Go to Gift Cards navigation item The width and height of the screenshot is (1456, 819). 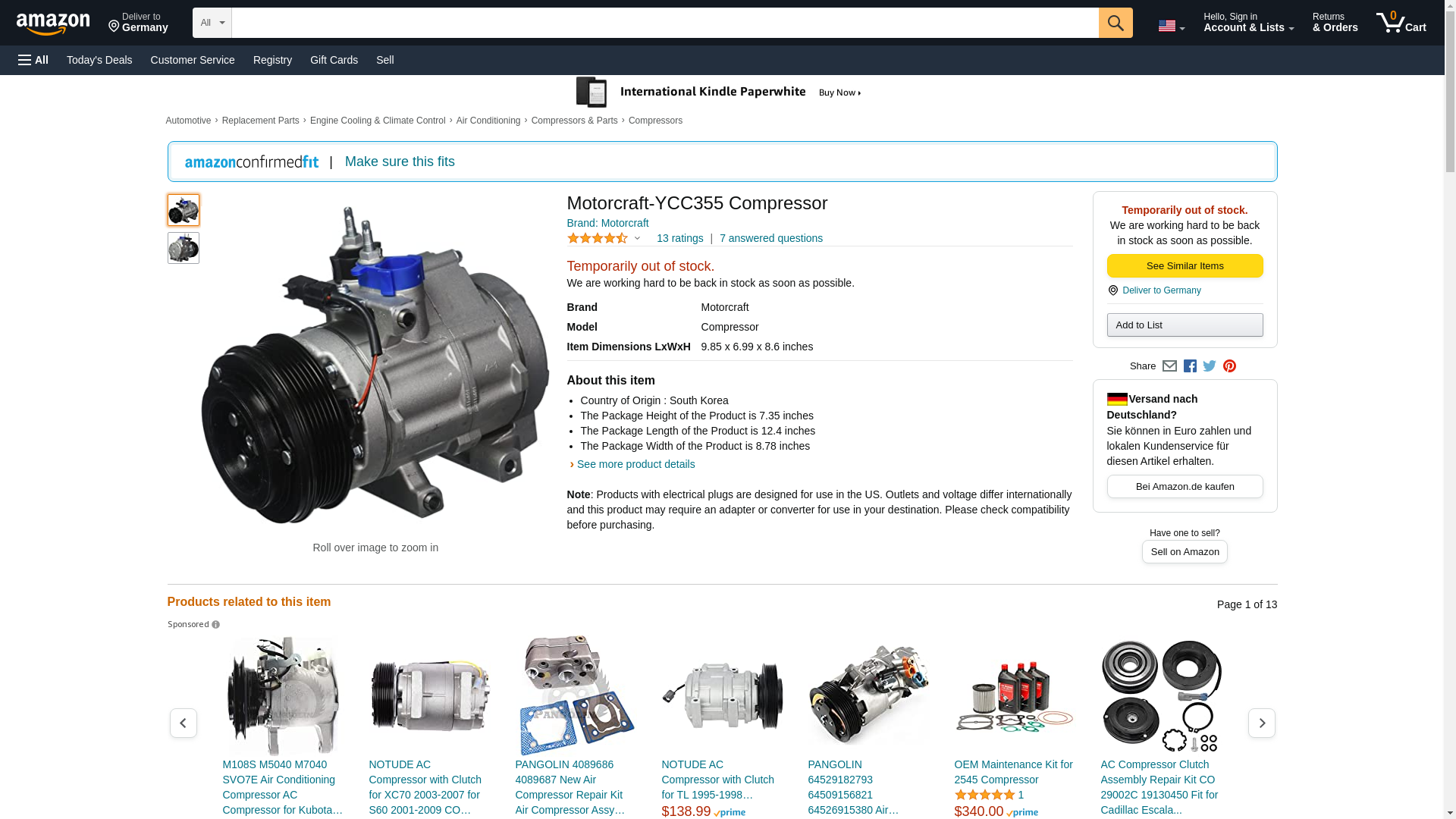334,60
